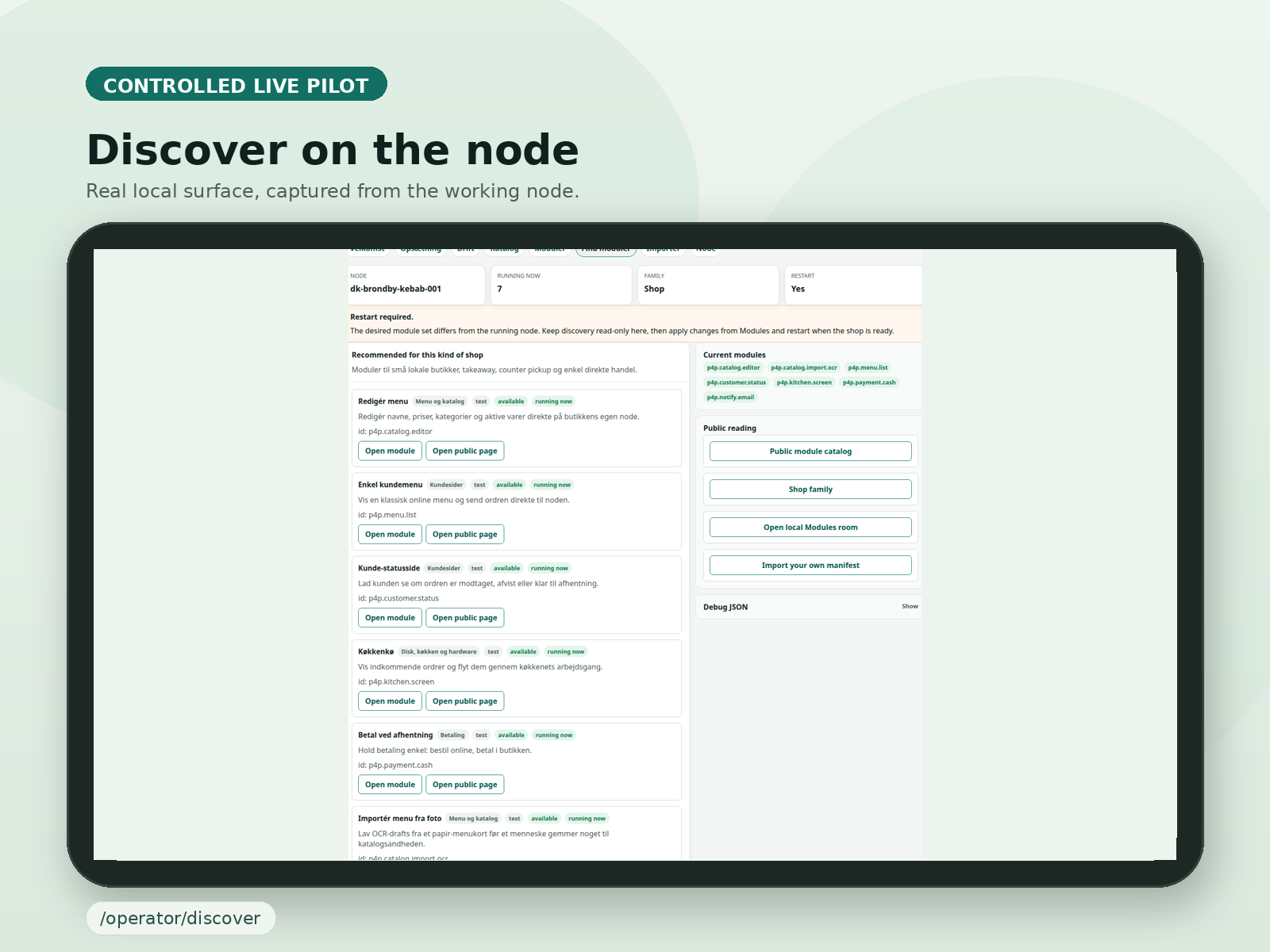Image resolution: width=1270 pixels, height=952 pixels.
Task: Select the p4p.catalog.import.ocr module tag
Action: 804,367
